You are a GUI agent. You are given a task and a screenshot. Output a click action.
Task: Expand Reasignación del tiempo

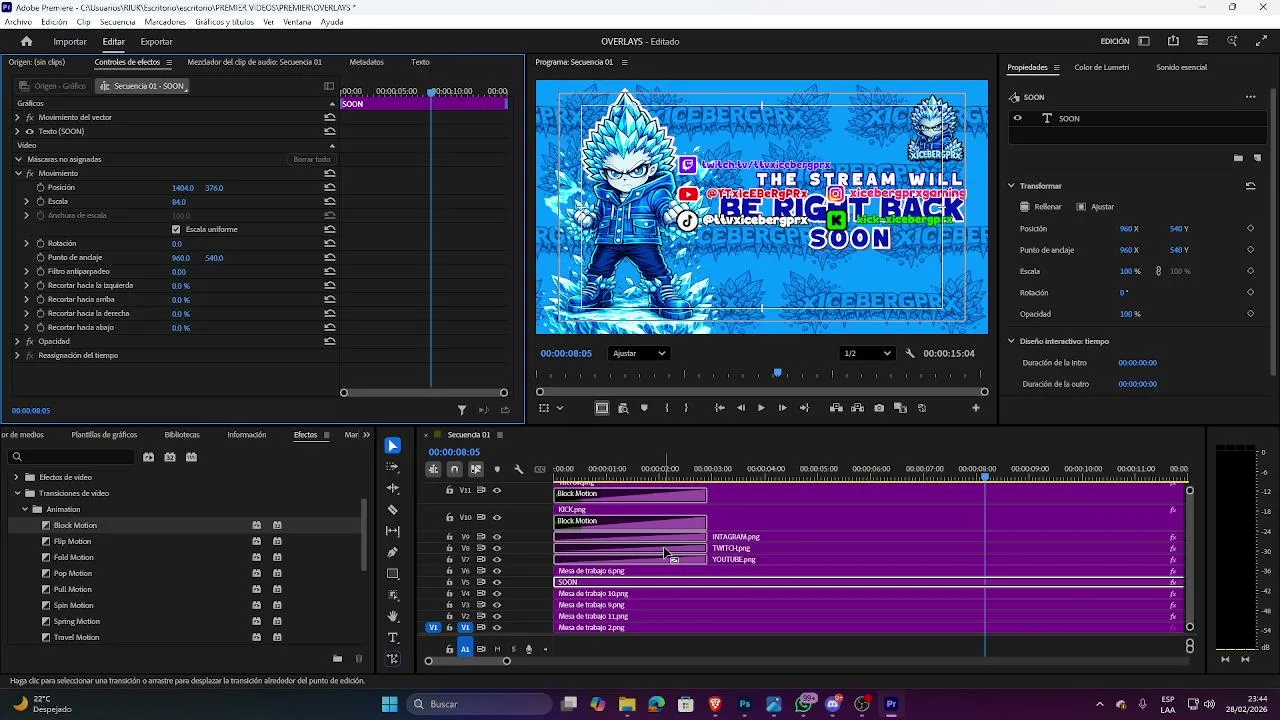tap(17, 355)
